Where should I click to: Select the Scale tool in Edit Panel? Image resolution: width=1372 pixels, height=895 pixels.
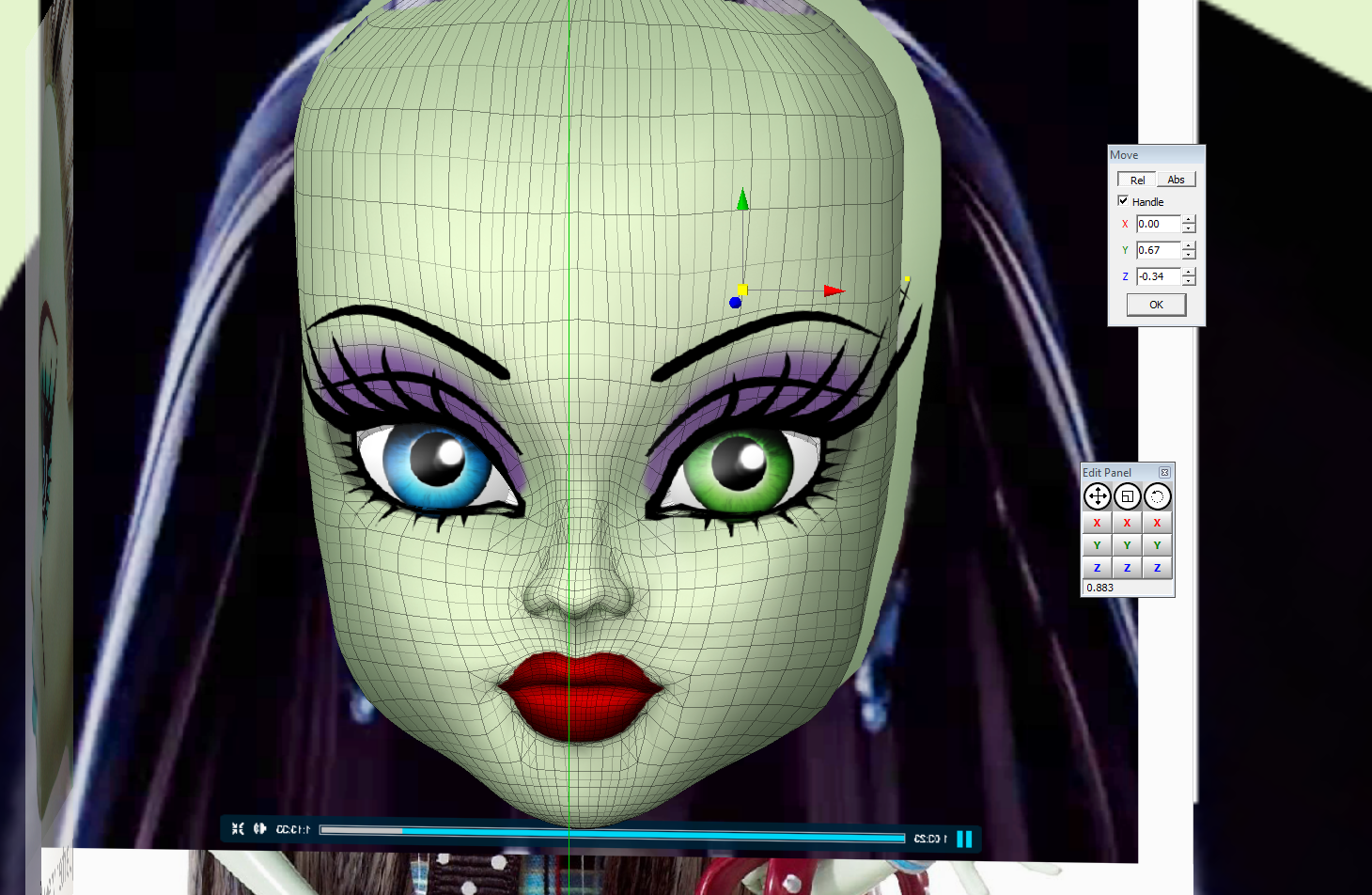[x=1127, y=496]
